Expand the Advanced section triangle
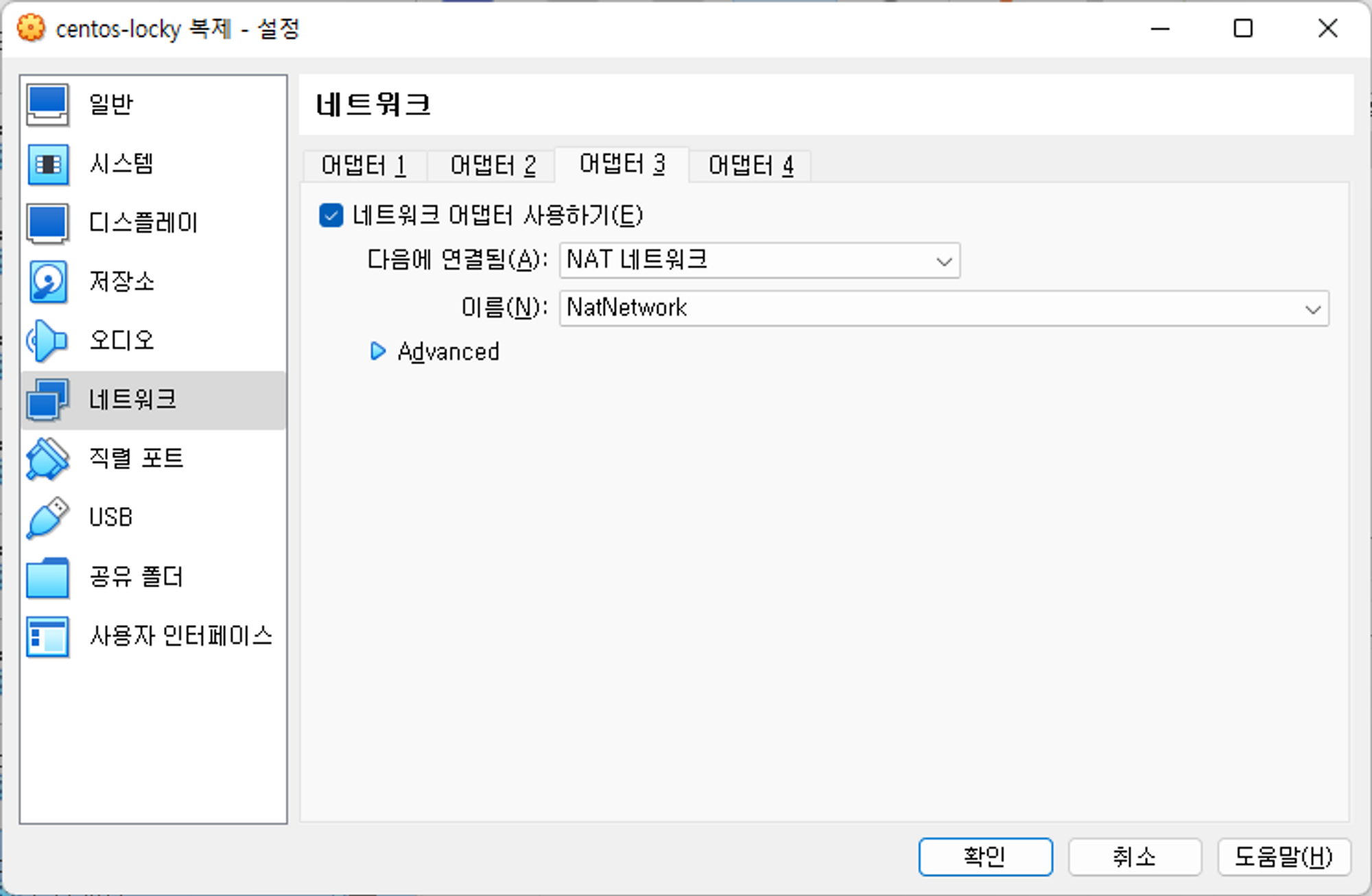The width and height of the screenshot is (1372, 896). pos(377,351)
